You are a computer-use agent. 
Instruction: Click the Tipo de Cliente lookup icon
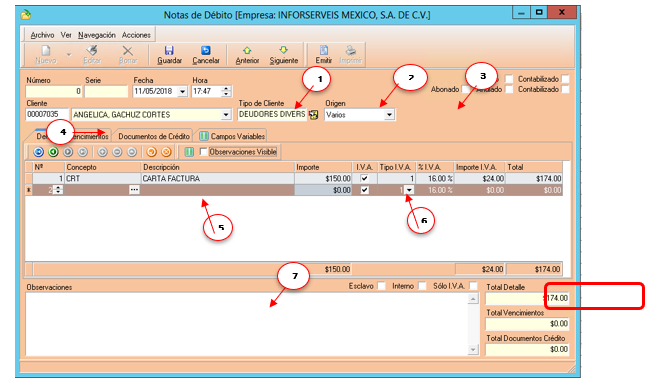coord(313,115)
